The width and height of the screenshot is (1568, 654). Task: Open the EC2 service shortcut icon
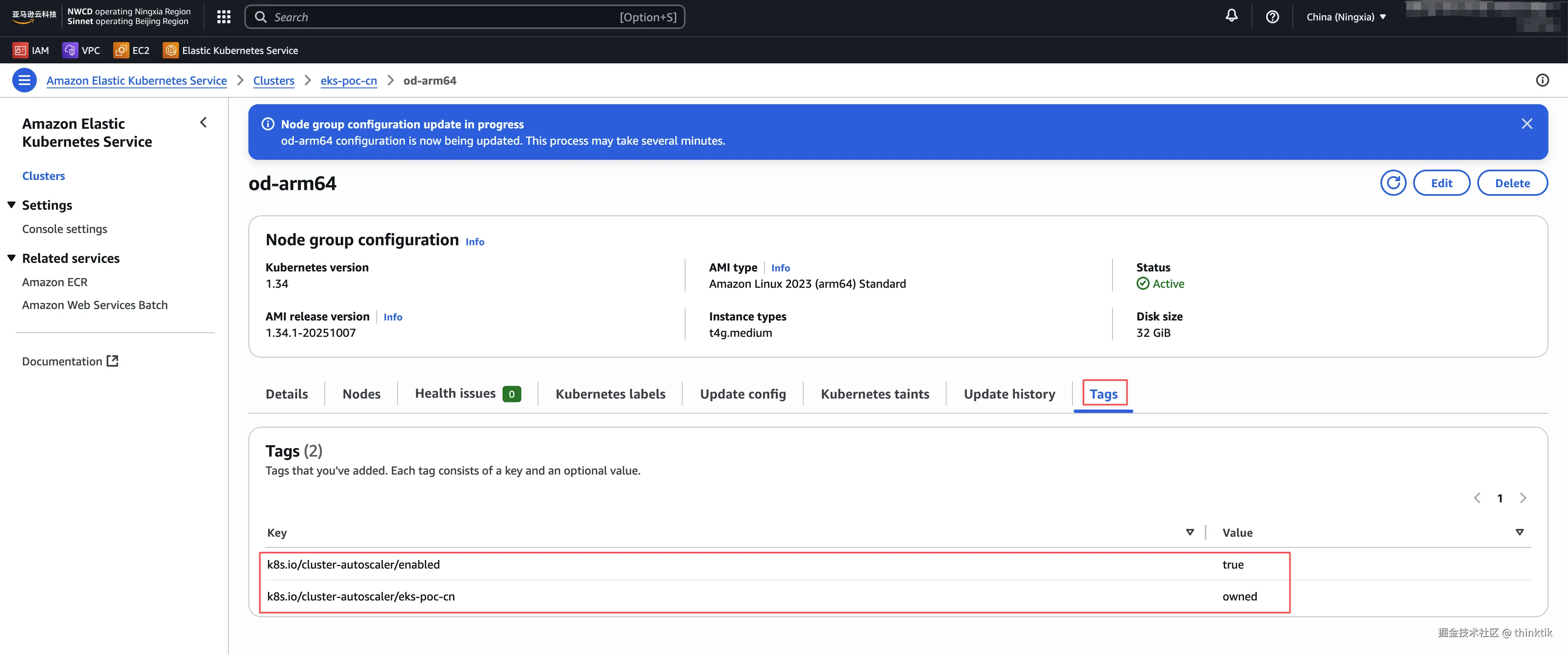click(121, 51)
